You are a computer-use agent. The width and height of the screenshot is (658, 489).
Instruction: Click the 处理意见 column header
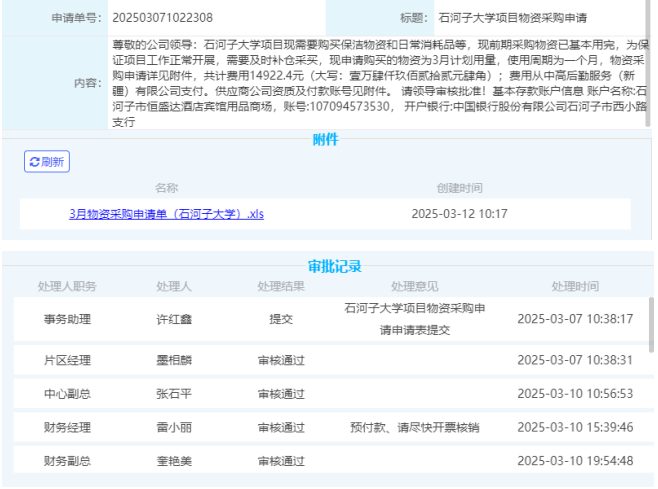click(415, 286)
